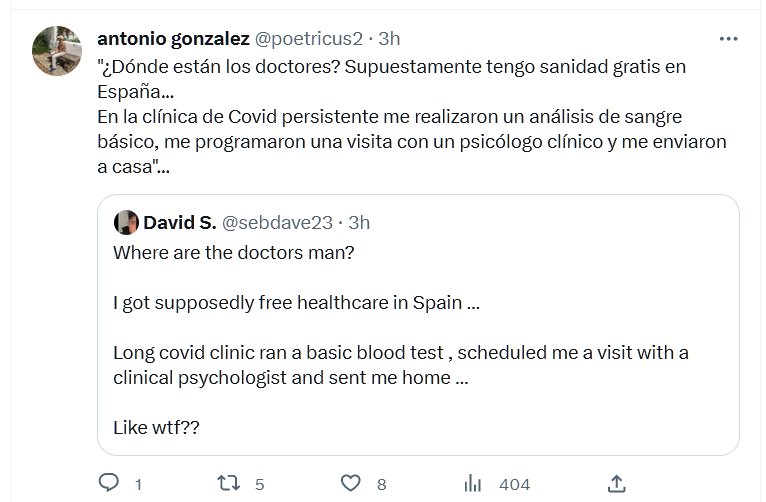This screenshot has width=766, height=502.
Task: Open the three-dot more options menu
Action: [729, 39]
